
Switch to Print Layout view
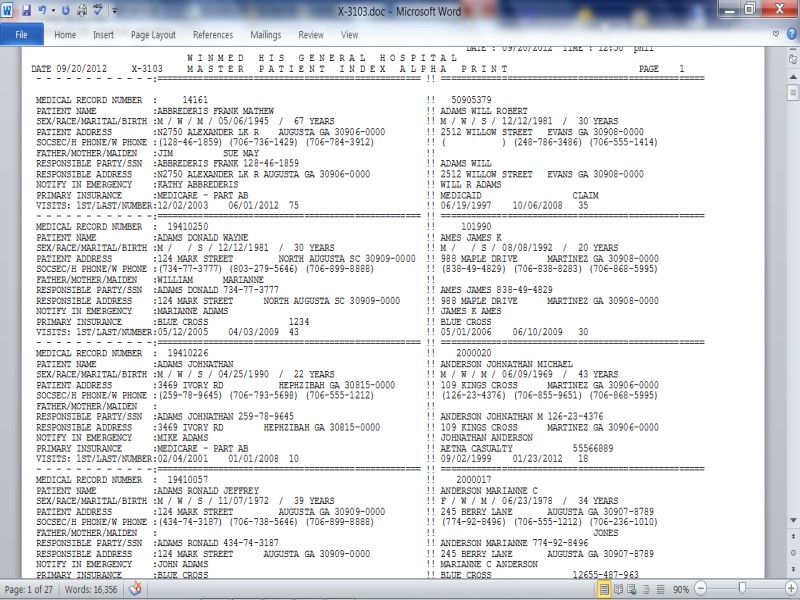point(604,589)
